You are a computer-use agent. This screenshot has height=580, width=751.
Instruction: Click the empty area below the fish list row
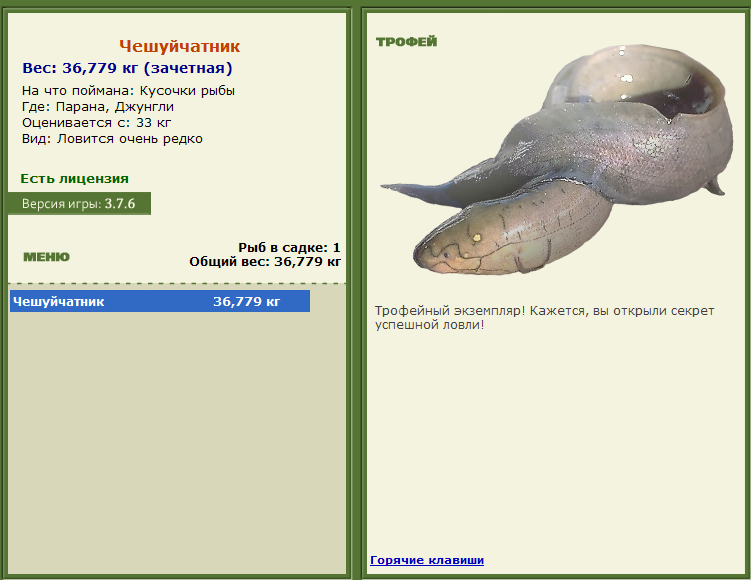click(177, 440)
